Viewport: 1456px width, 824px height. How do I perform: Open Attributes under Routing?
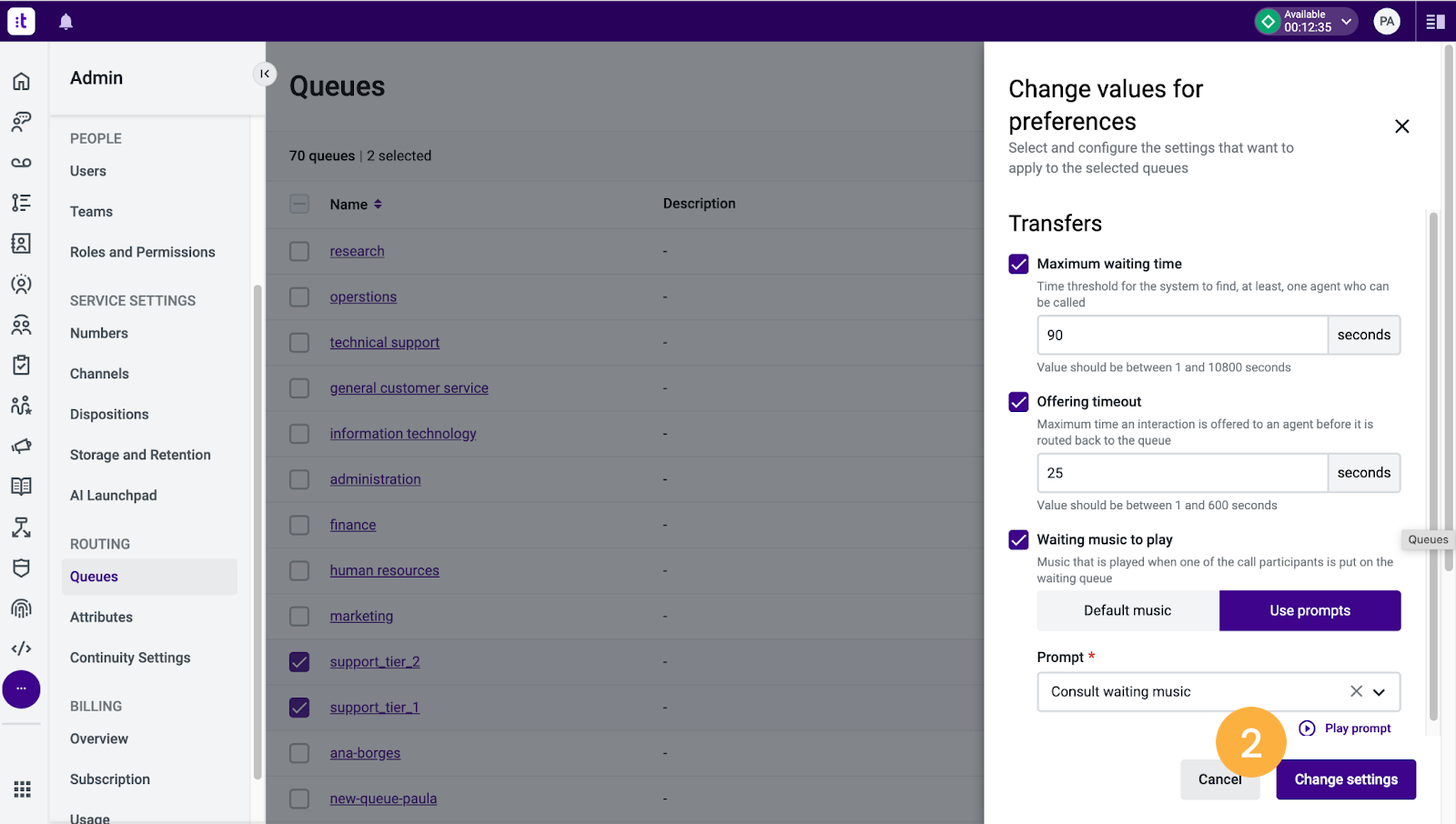pos(101,617)
